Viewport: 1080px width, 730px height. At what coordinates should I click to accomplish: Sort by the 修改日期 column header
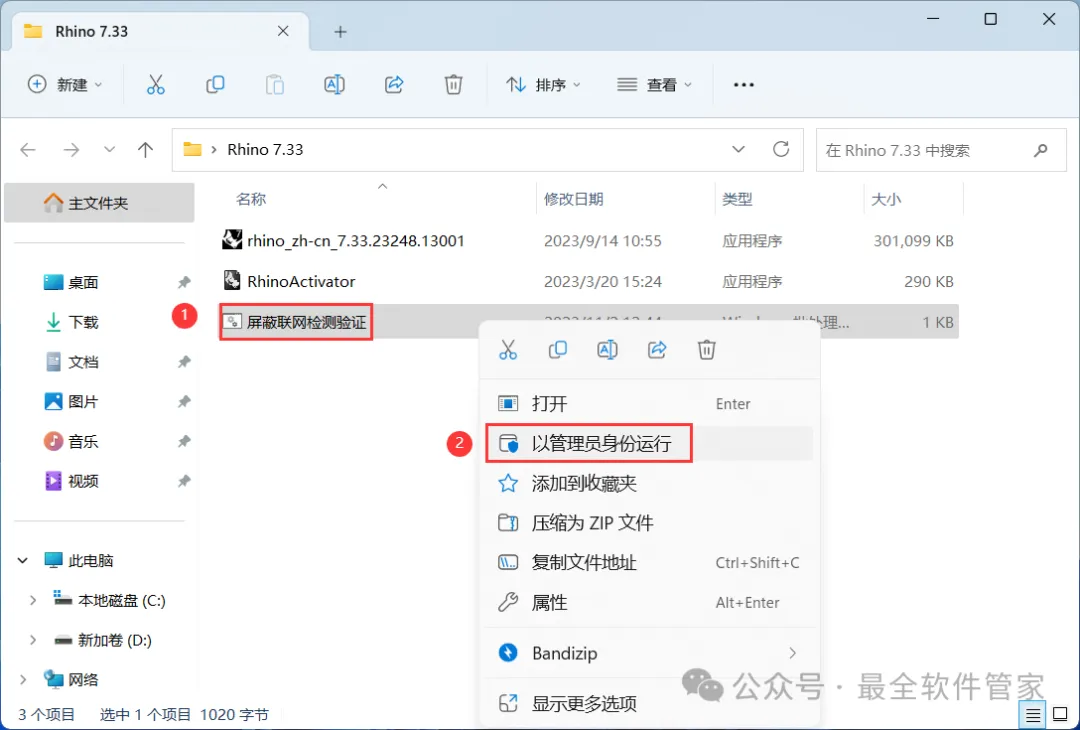tap(574, 200)
